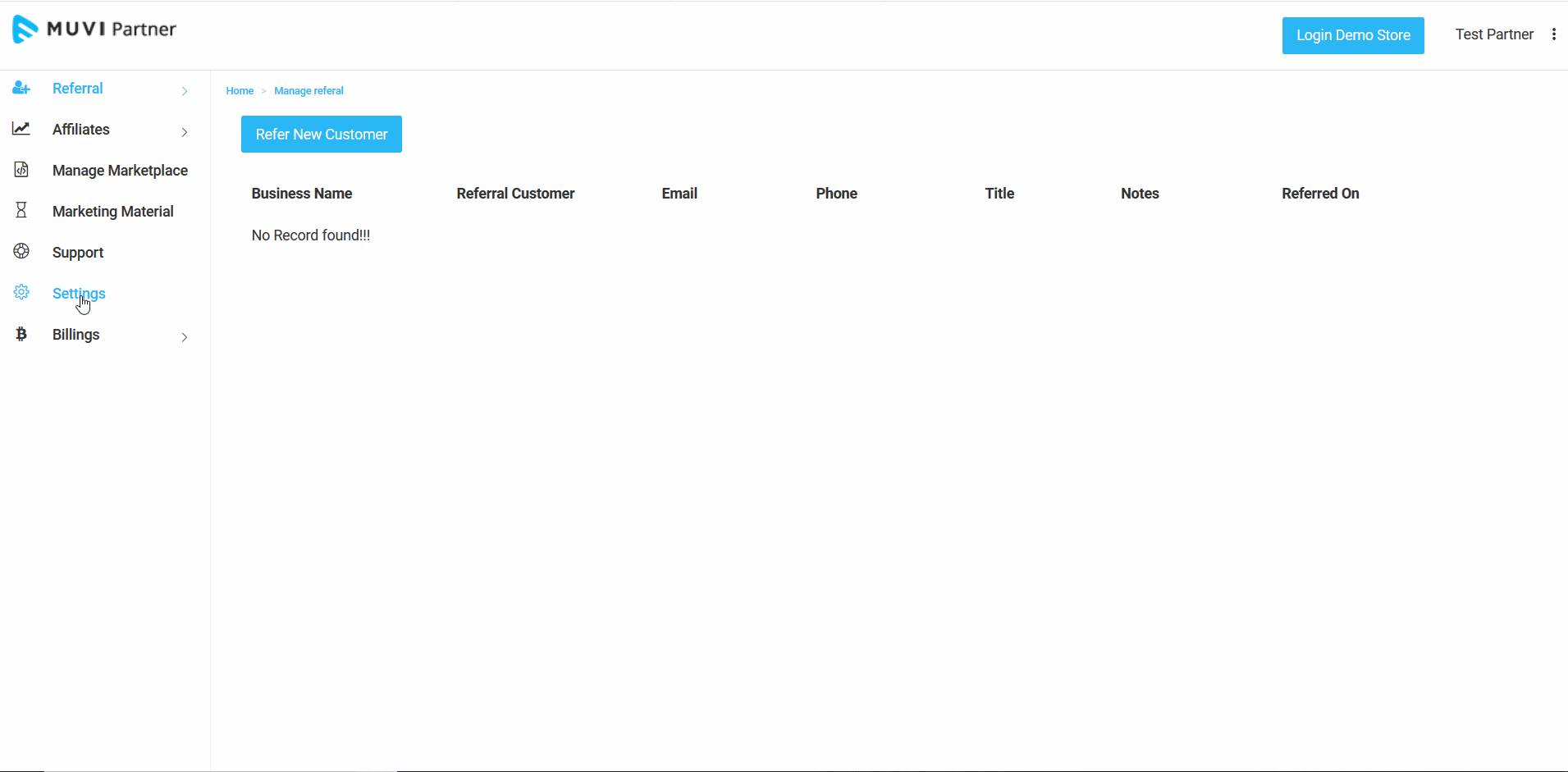Screen dimensions: 1568x772
Task: Click the Manage Marketplace code file icon
Action: click(21, 170)
